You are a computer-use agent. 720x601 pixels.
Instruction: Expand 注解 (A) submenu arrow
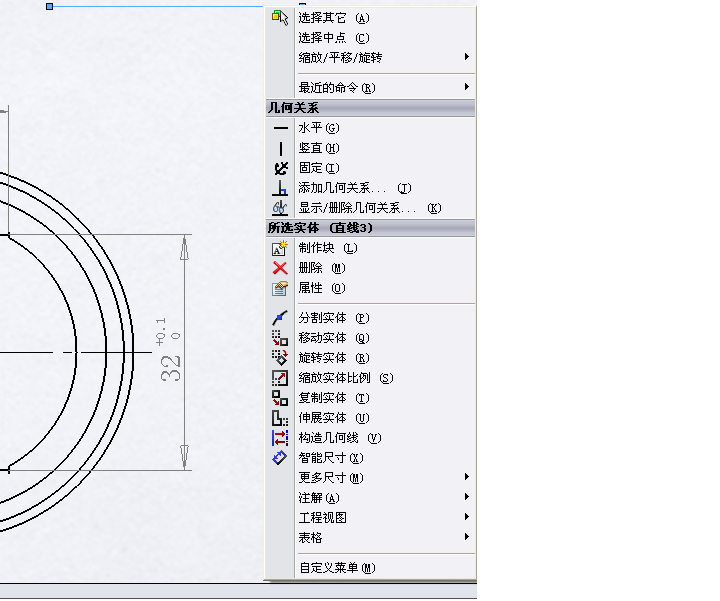pyautogui.click(x=467, y=497)
